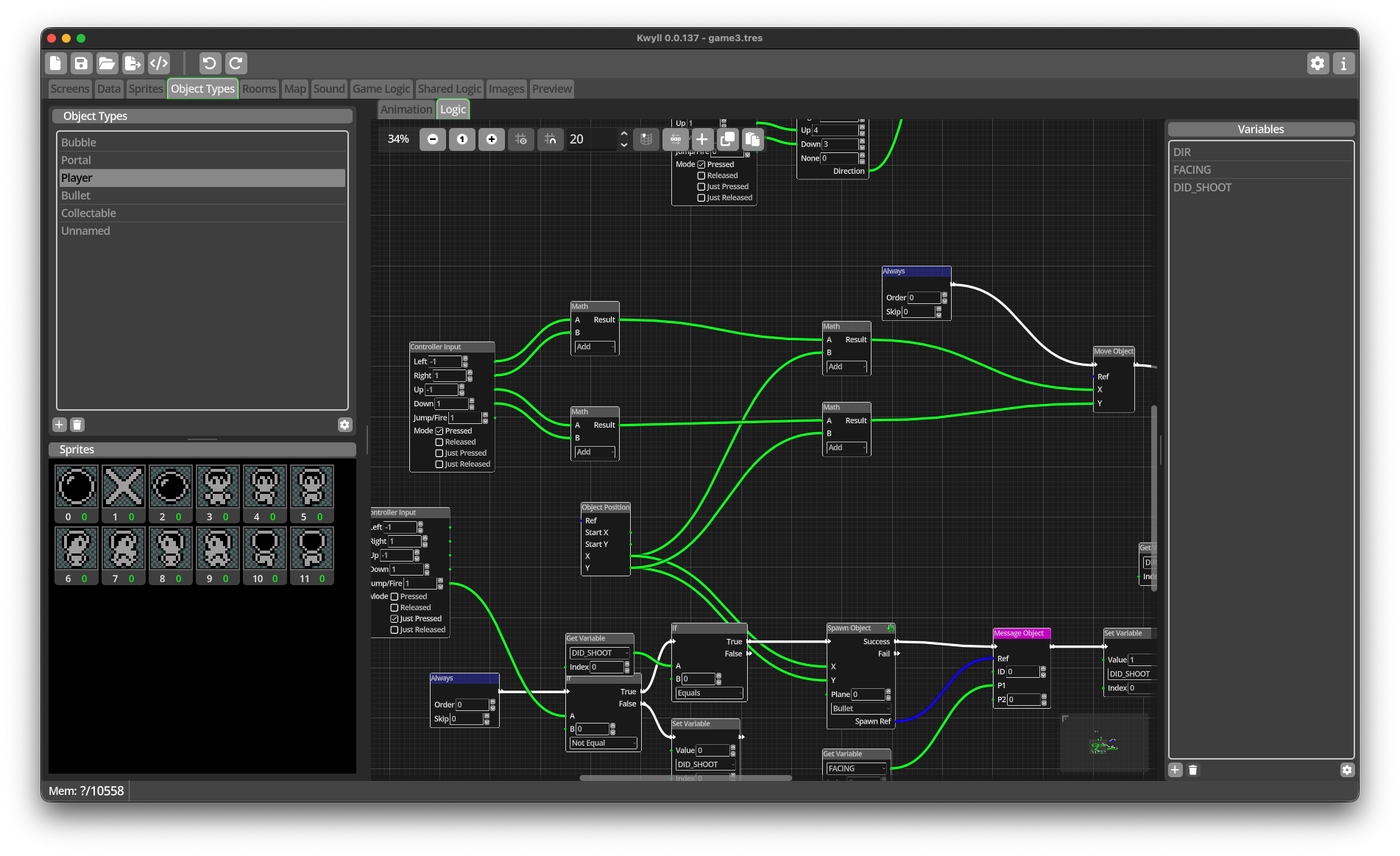This screenshot has width=1400, height=856.
Task: Click the export file icon
Action: (132, 63)
